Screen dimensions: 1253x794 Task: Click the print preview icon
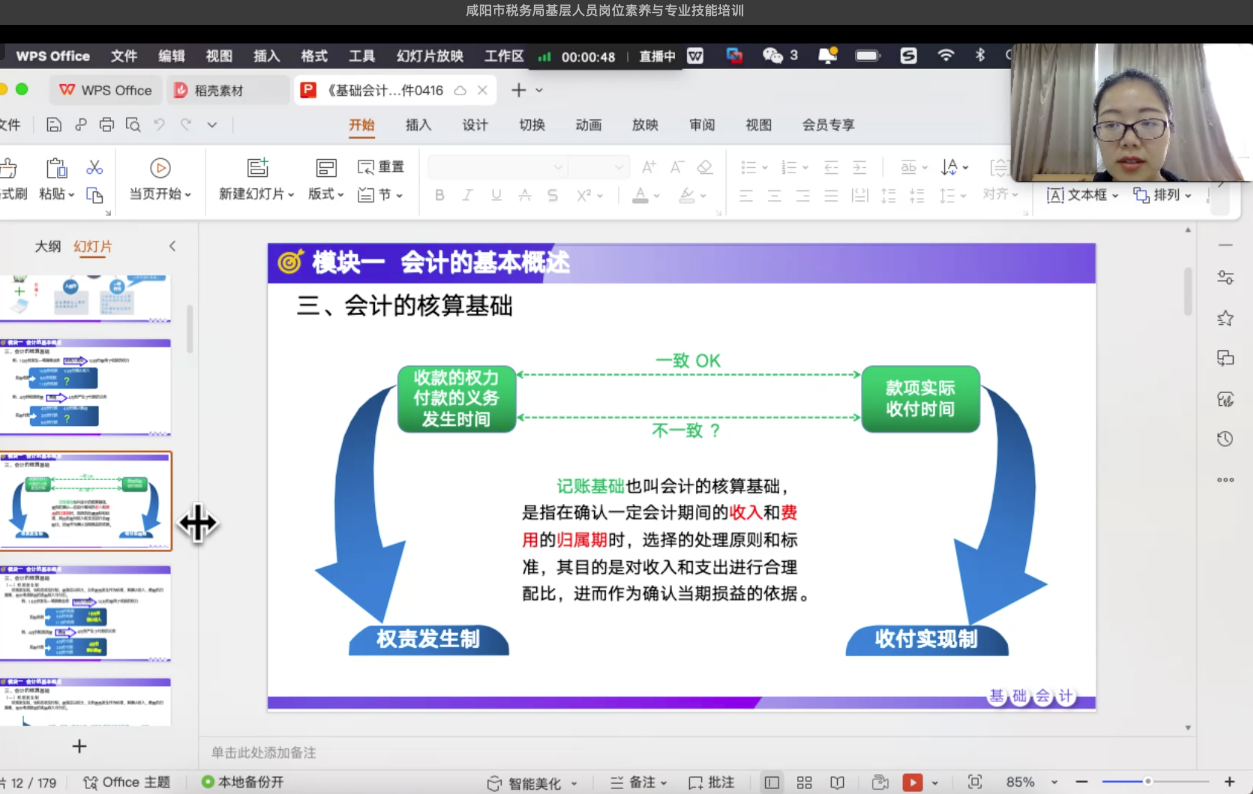(x=133, y=125)
